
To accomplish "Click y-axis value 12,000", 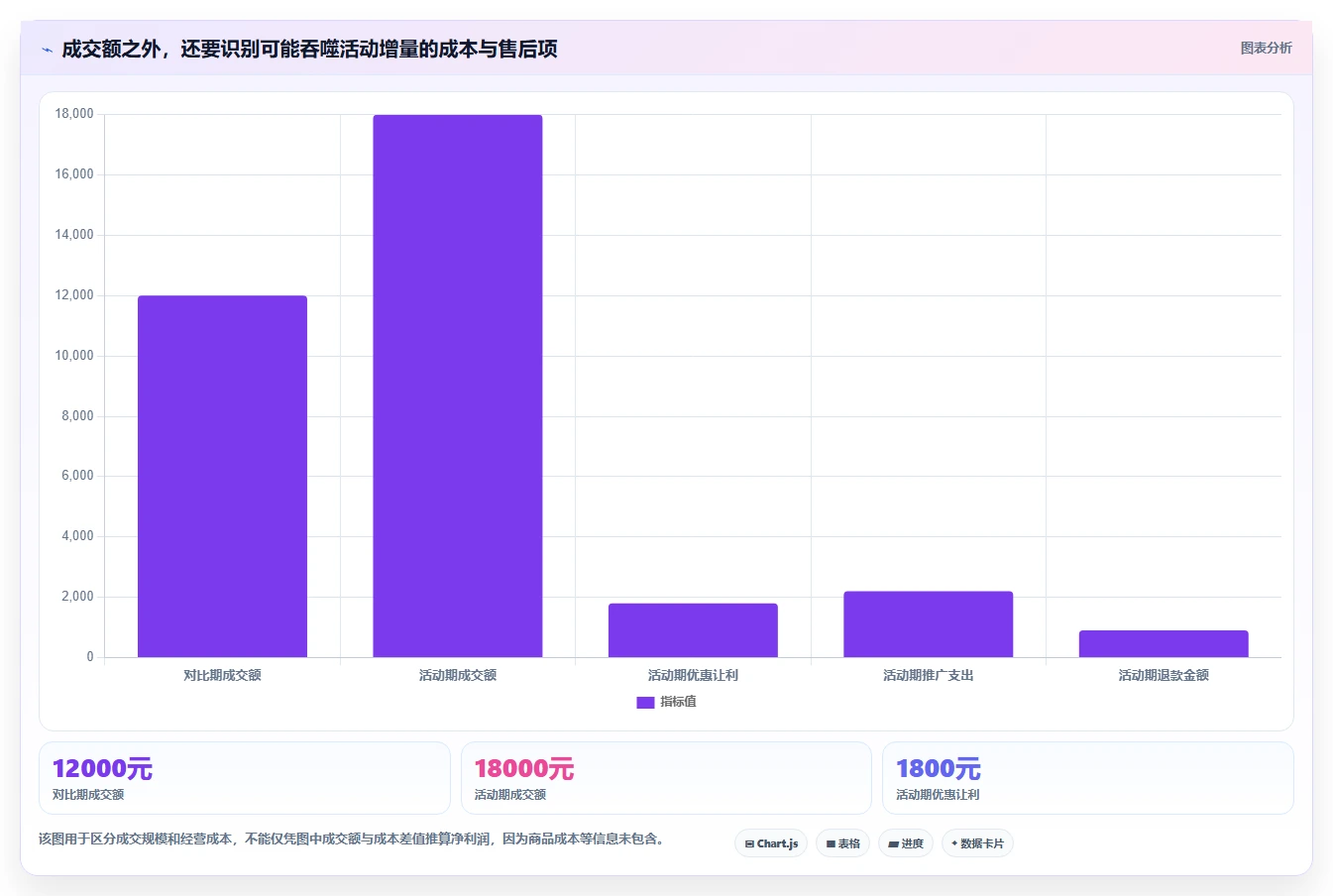I will pos(74,295).
